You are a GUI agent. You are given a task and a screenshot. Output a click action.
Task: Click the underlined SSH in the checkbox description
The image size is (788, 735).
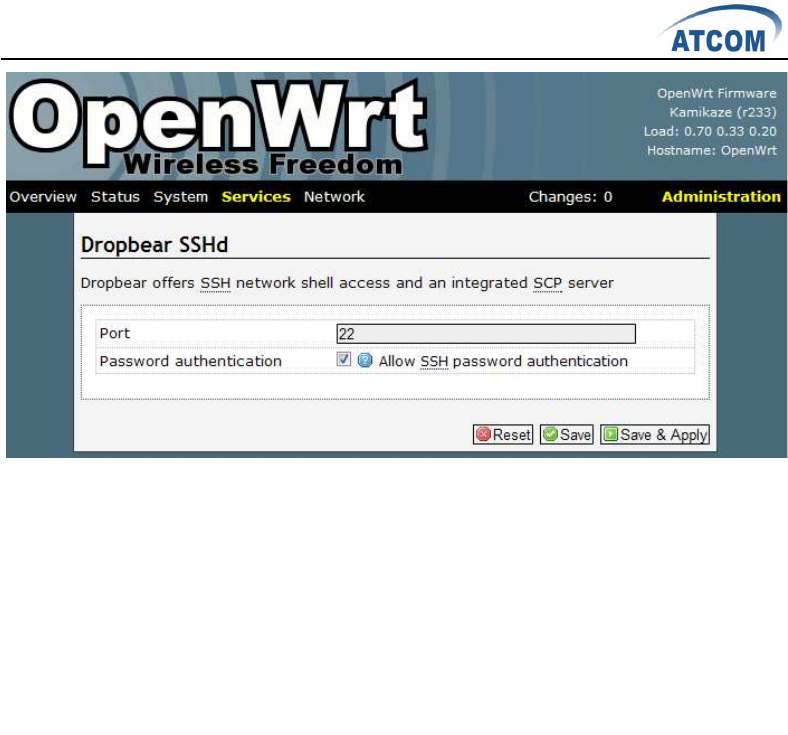434,361
